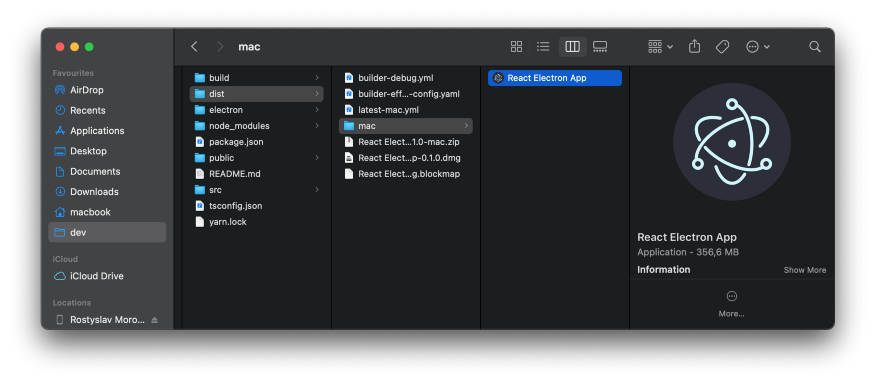Switch to icon grid view

click(x=516, y=47)
